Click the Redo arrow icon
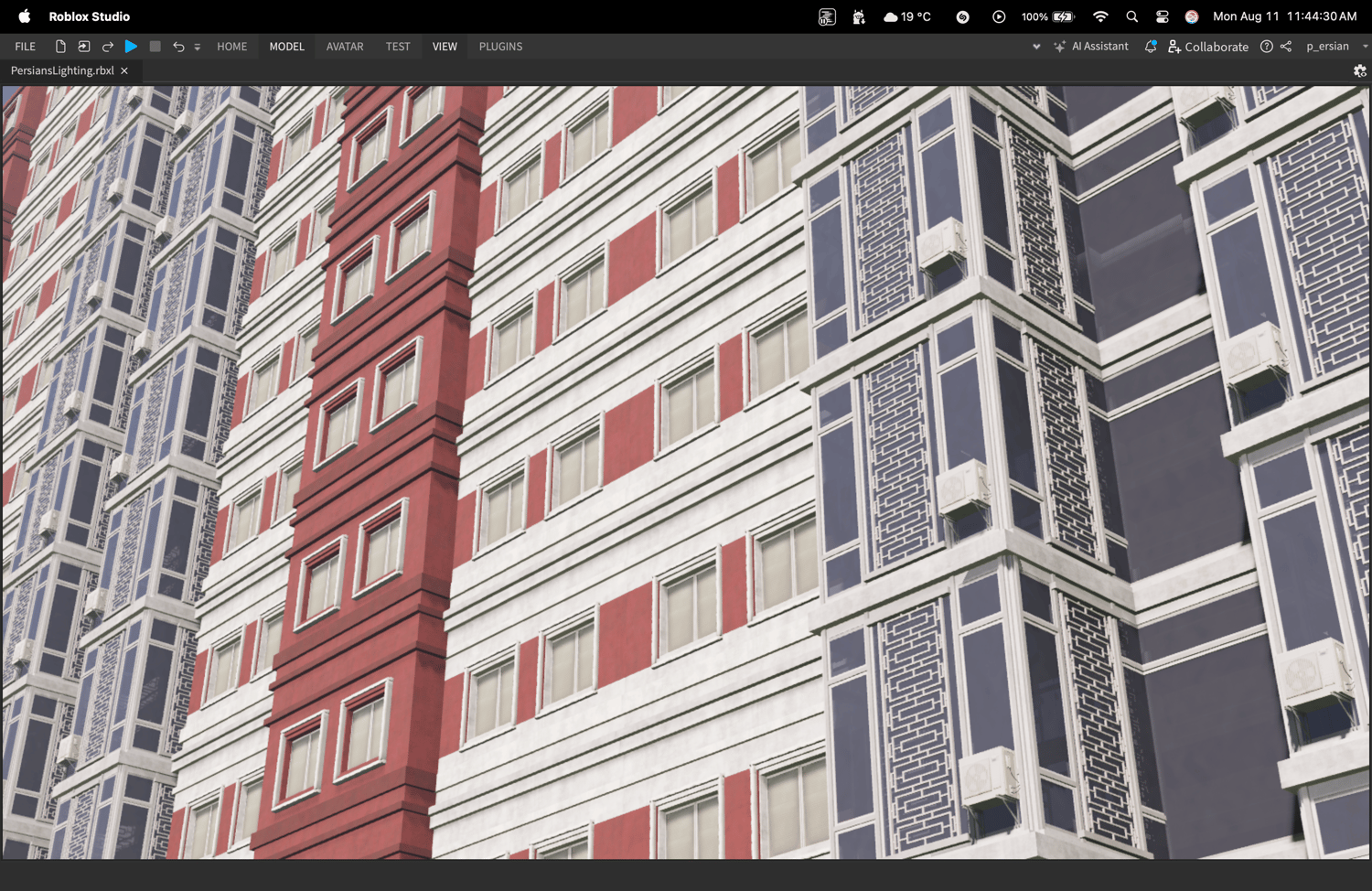This screenshot has height=891, width=1372. (108, 47)
